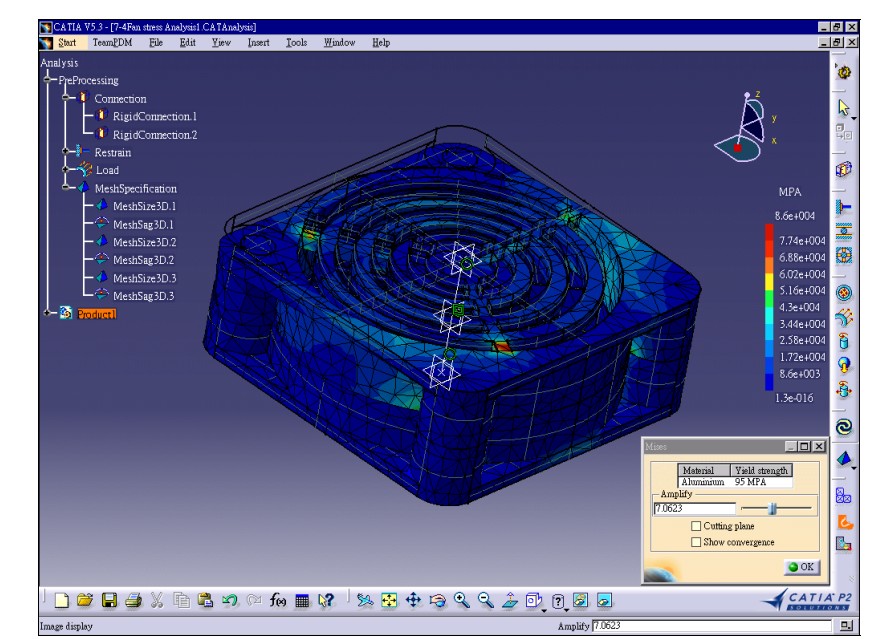Click the Save disk icon
This screenshot has width=873, height=639.
[x=109, y=599]
